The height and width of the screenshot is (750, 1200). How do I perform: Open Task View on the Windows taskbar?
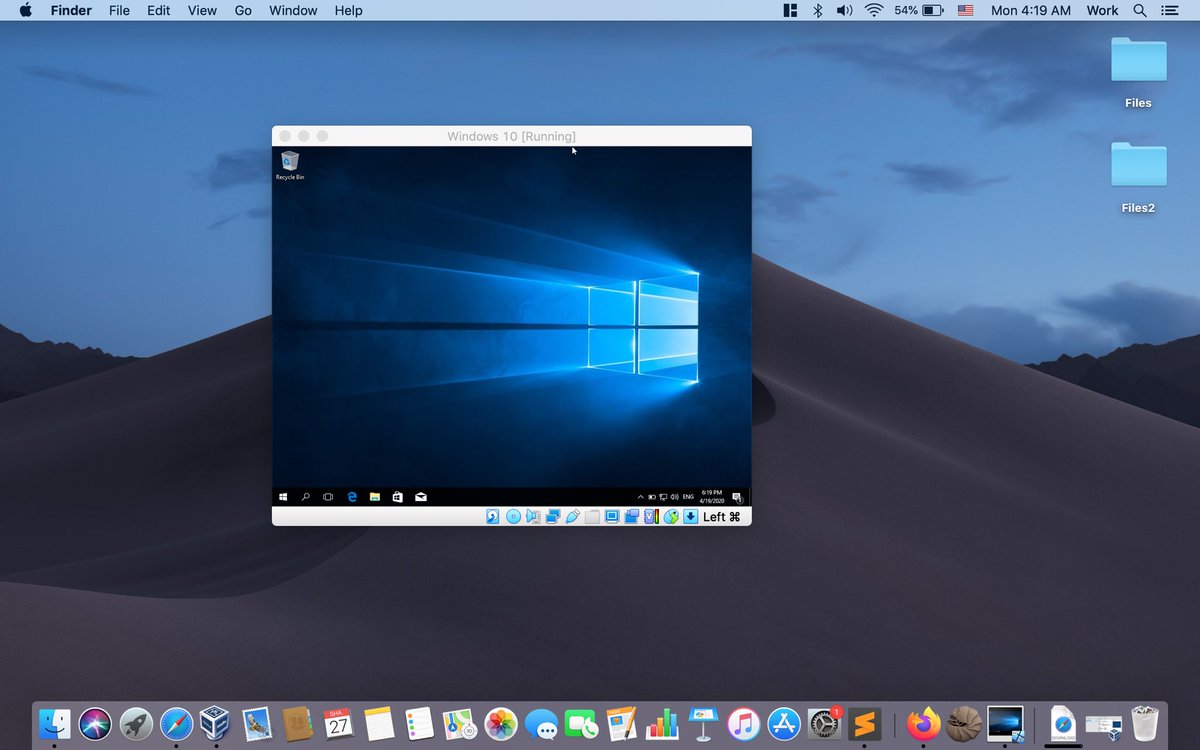(328, 497)
